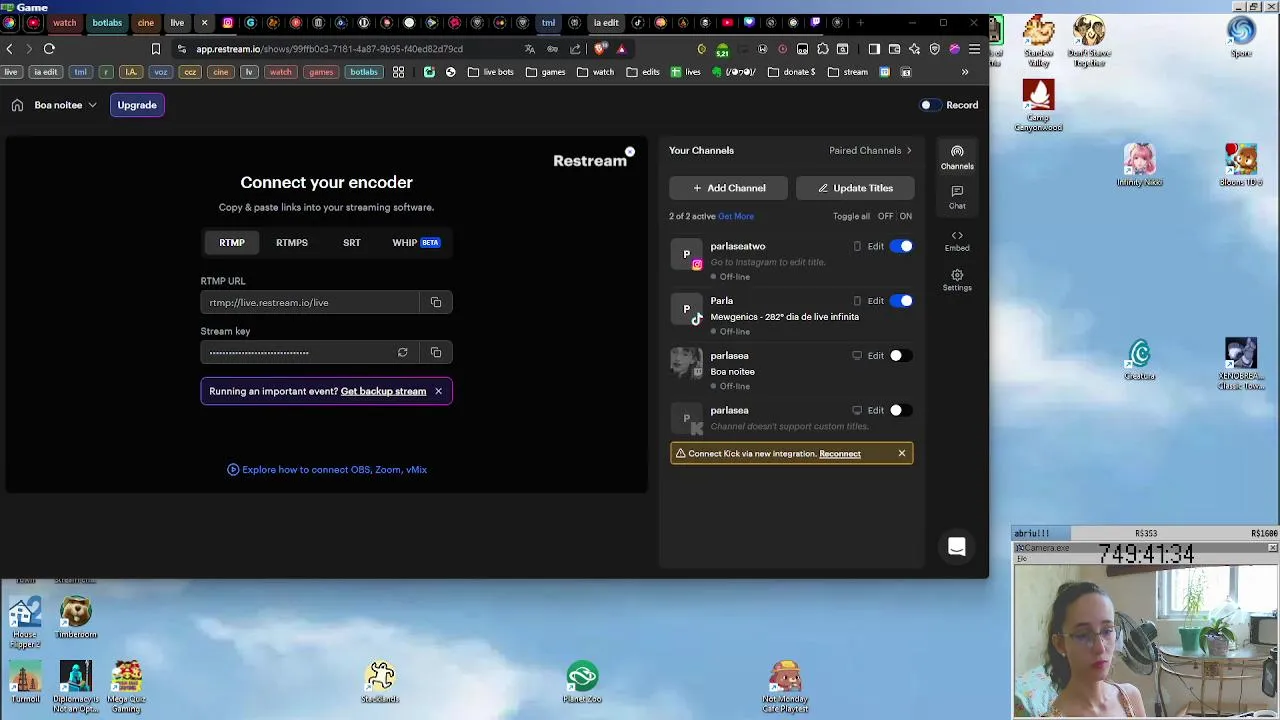Disable the parlaseatwo Instagram channel toggle
Image resolution: width=1280 pixels, height=720 pixels.
(902, 246)
